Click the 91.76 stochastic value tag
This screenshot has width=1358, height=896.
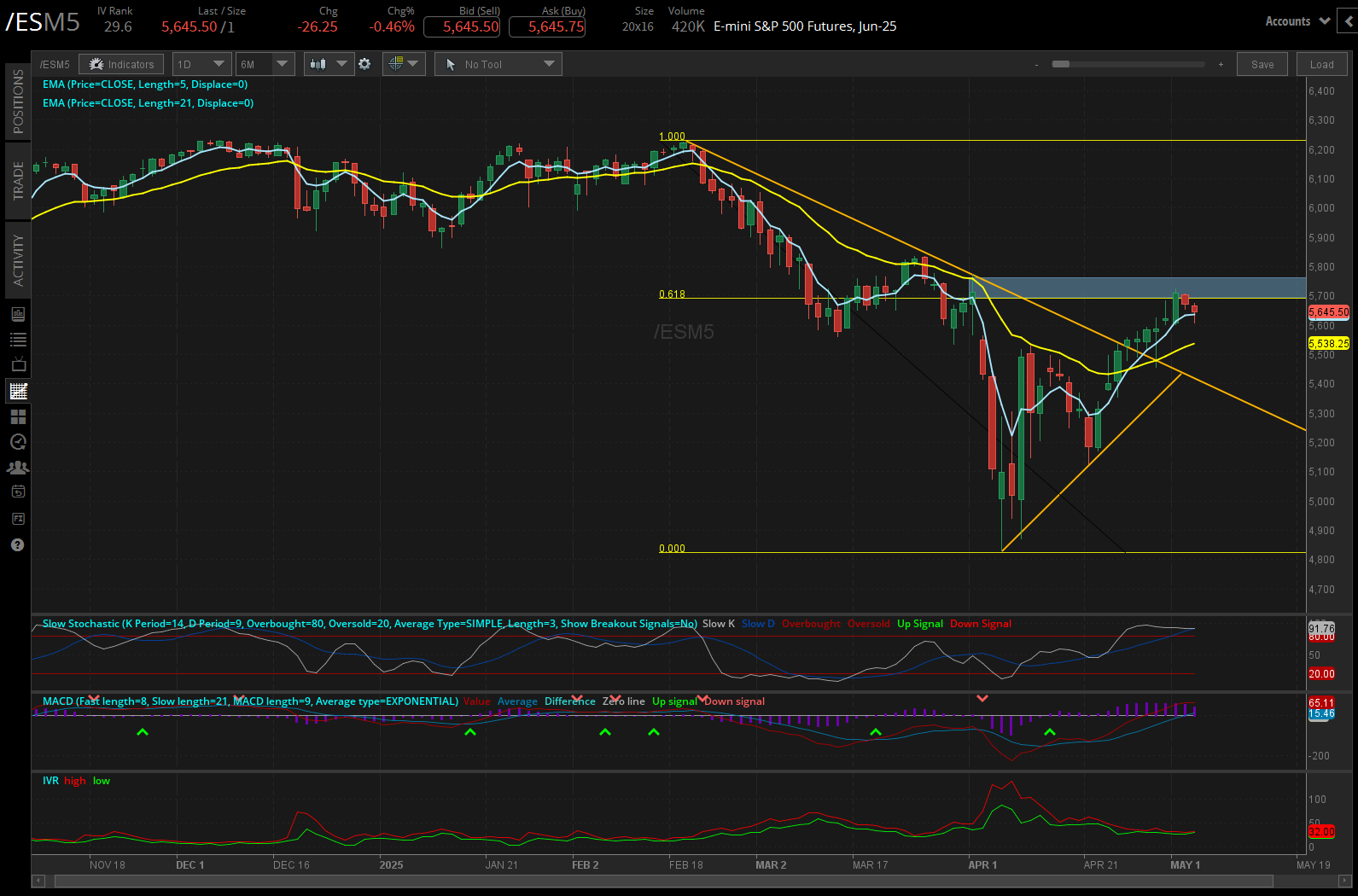pyautogui.click(x=1321, y=629)
